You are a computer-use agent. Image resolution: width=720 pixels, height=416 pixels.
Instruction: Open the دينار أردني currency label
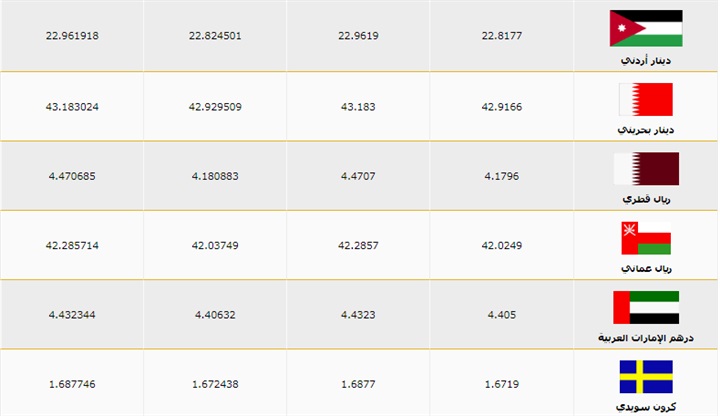[x=645, y=61]
